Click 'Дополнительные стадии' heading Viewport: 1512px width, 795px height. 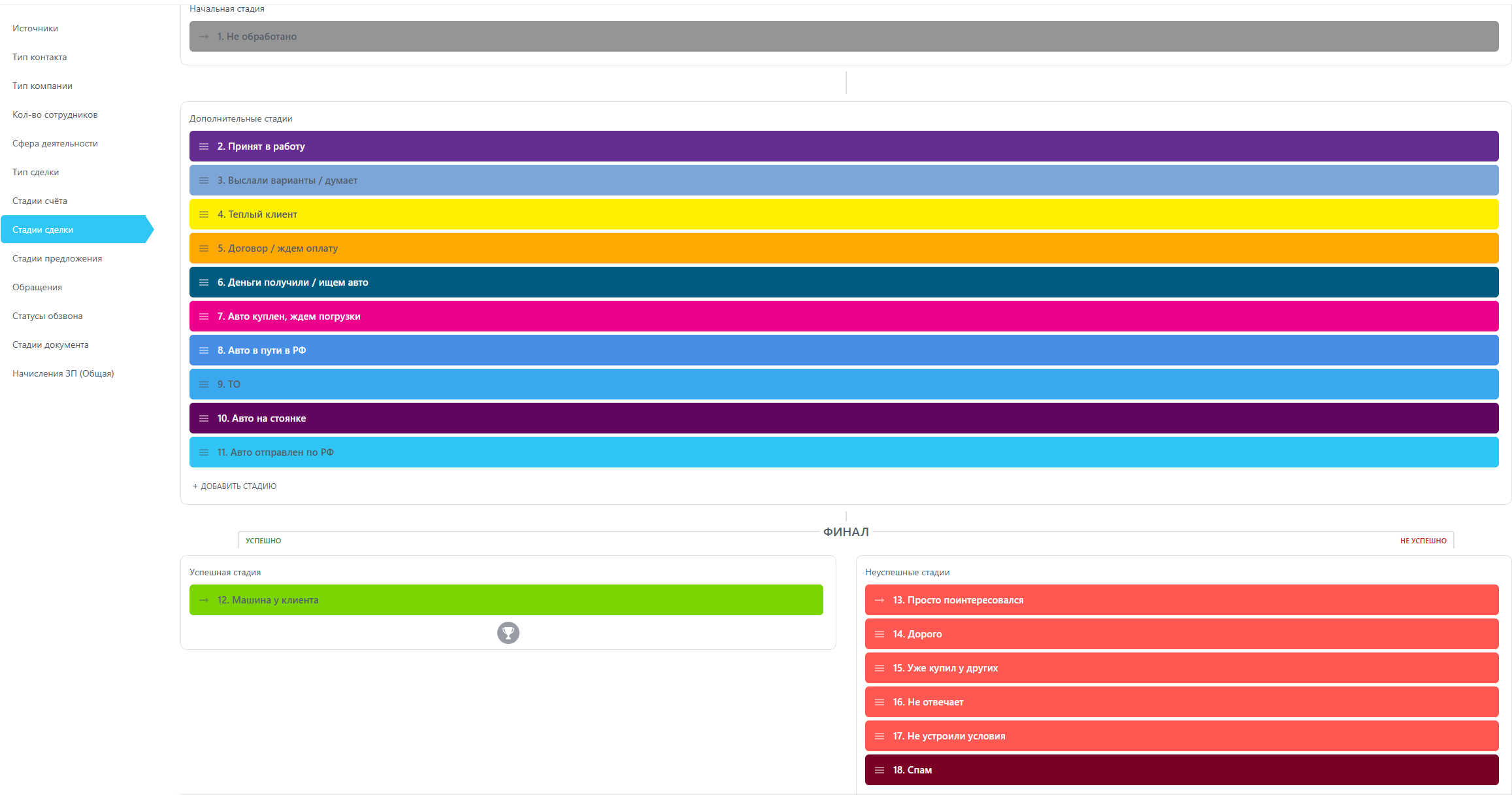point(241,119)
